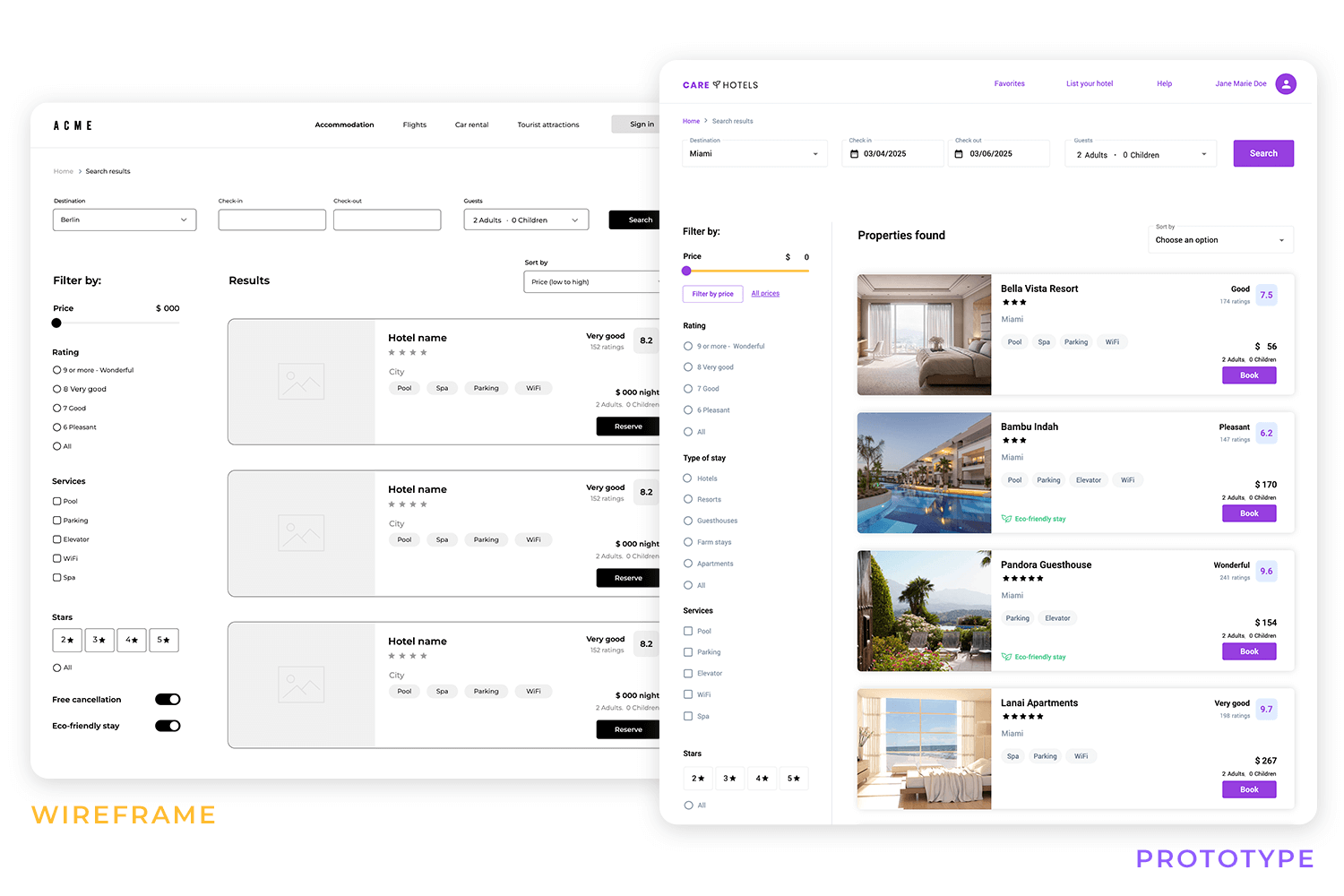Open Bambu Indah pool photo thumbnail
This screenshot has height=896, width=1344.
click(x=924, y=473)
